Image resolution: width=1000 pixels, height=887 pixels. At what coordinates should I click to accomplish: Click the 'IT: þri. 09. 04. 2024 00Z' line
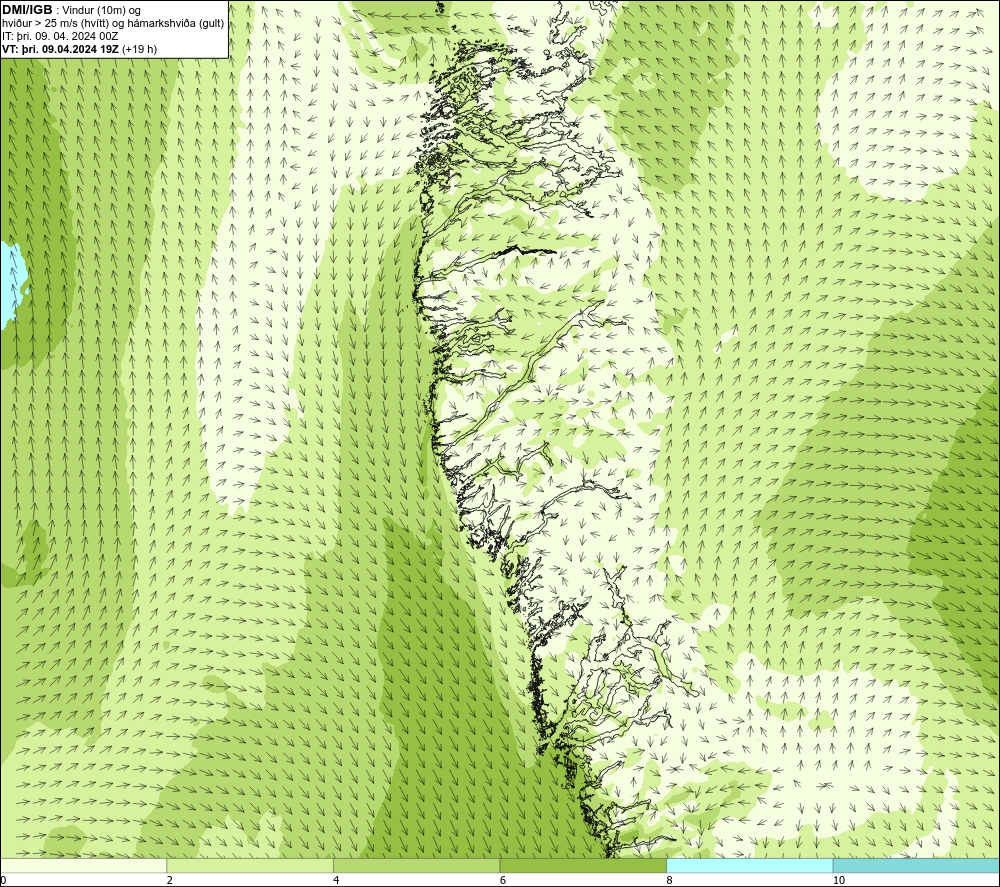tap(61, 36)
